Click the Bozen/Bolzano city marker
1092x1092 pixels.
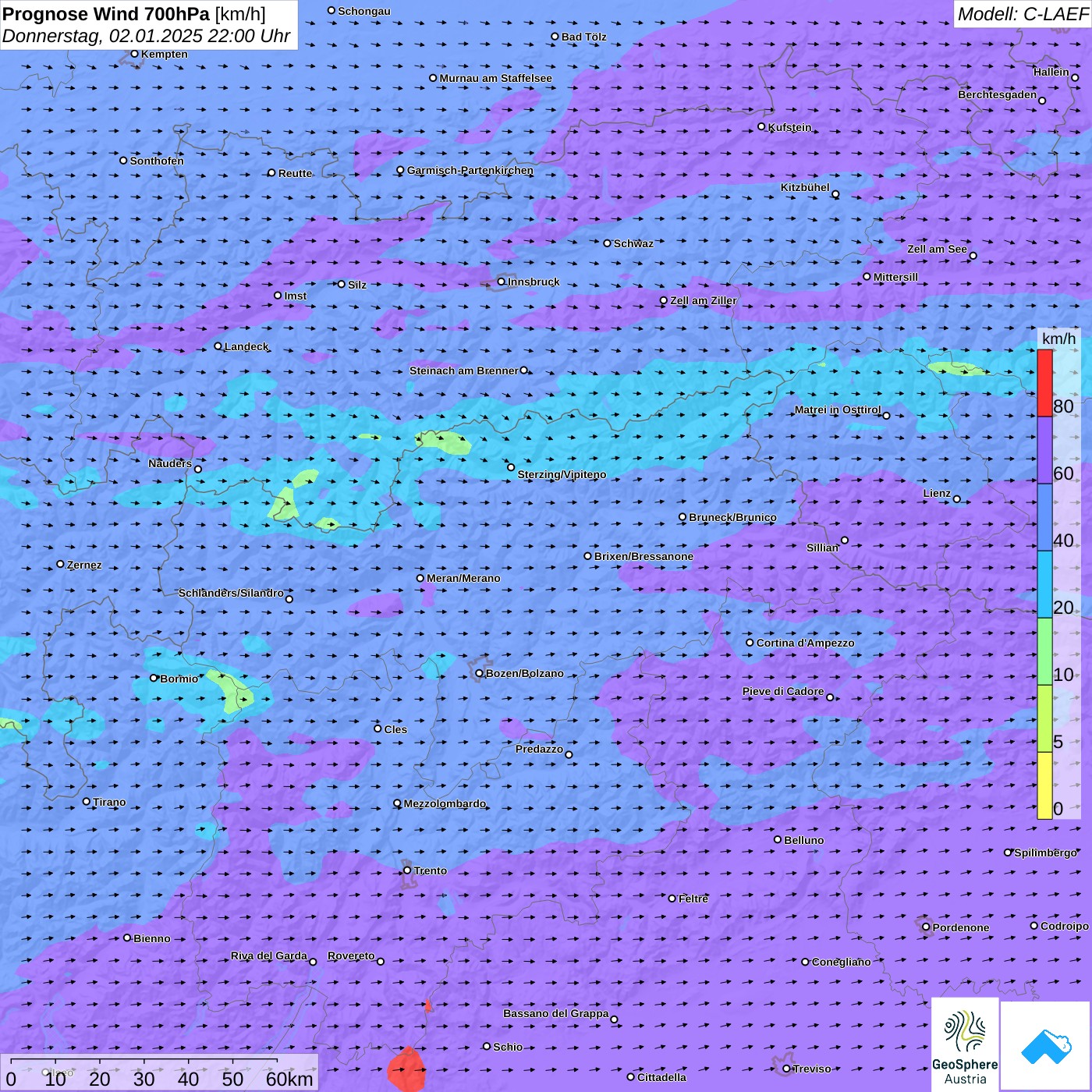click(x=479, y=673)
